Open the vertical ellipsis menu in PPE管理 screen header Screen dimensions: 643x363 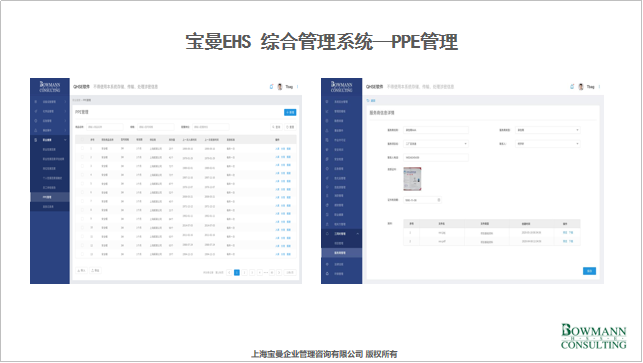[x=298, y=87]
